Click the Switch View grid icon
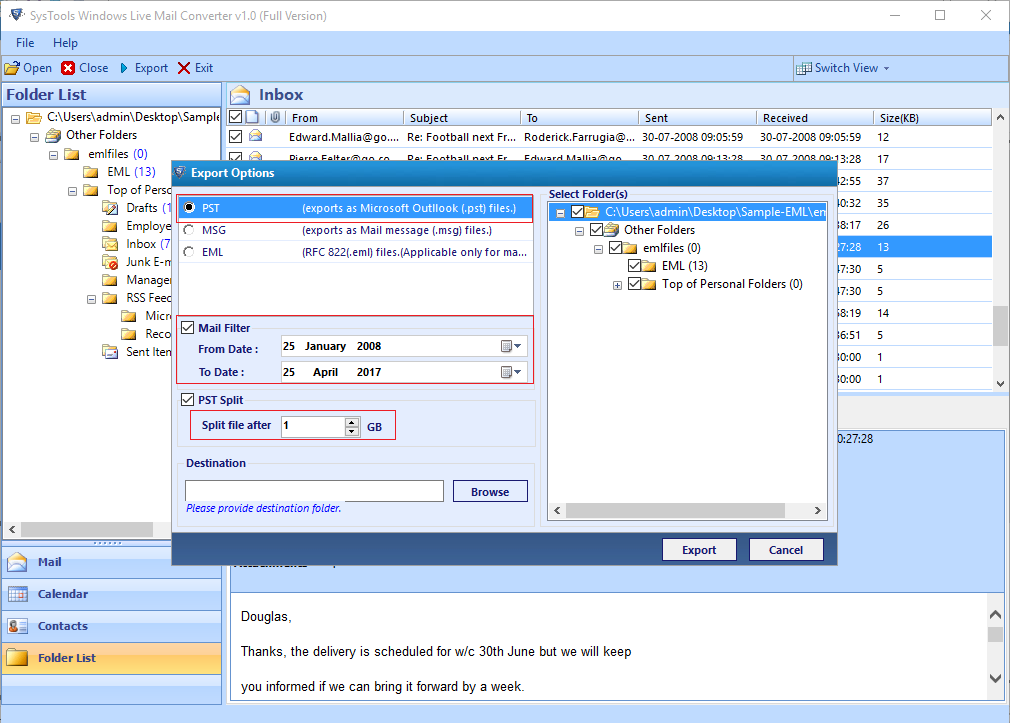Image resolution: width=1010 pixels, height=723 pixels. pyautogui.click(x=804, y=68)
